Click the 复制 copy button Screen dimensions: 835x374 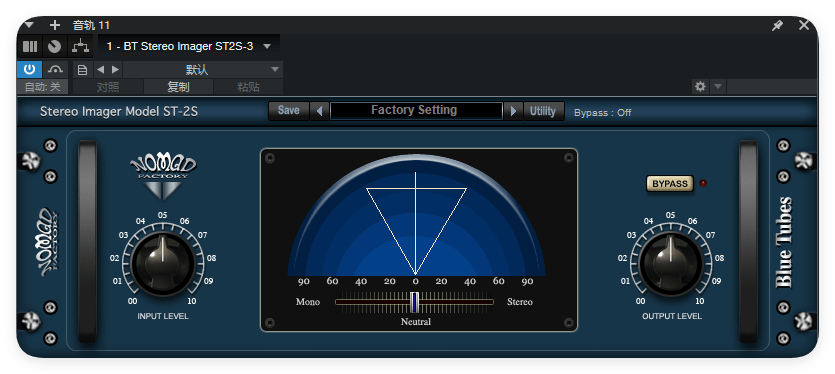(178, 87)
